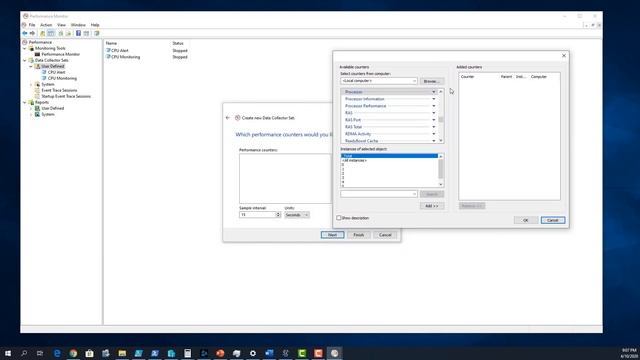Open the Windows Start menu
The height and width of the screenshot is (360, 640).
pyautogui.click(x=8, y=353)
